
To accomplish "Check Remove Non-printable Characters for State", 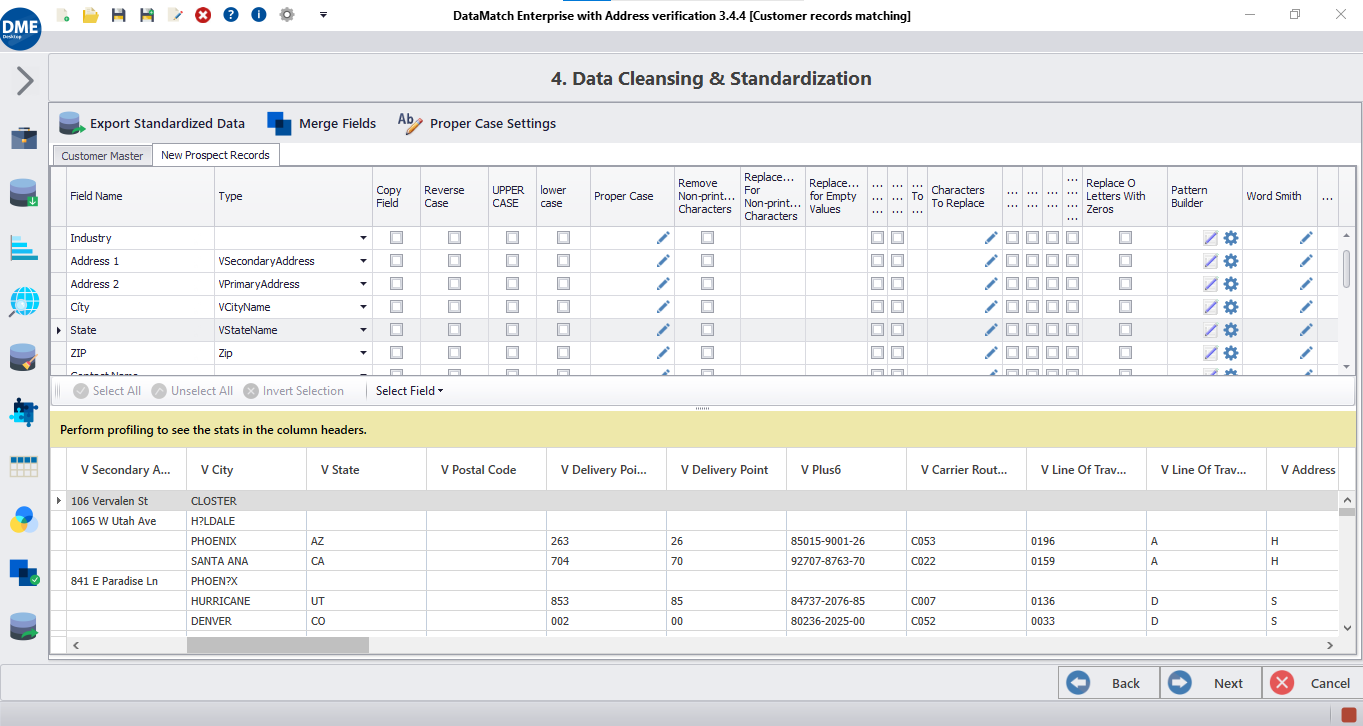I will point(708,330).
